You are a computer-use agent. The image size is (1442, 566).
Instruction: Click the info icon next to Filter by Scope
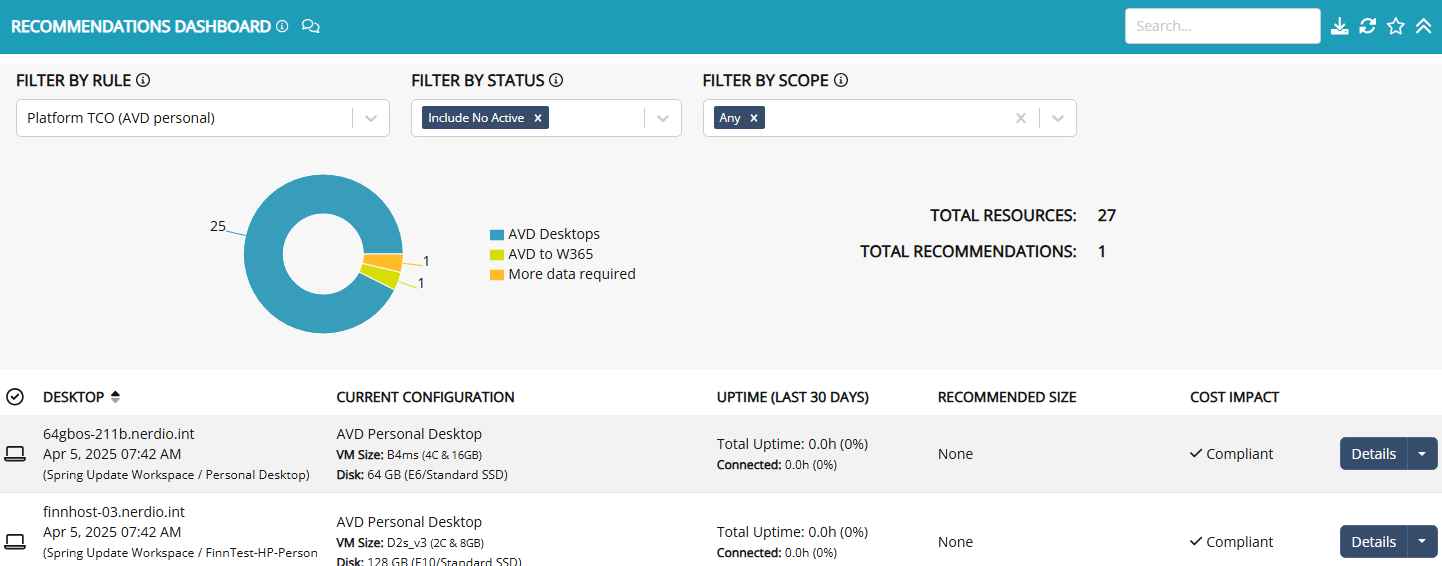(x=841, y=80)
